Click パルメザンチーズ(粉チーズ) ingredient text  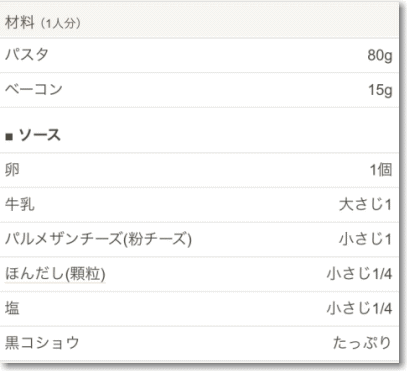point(98,239)
